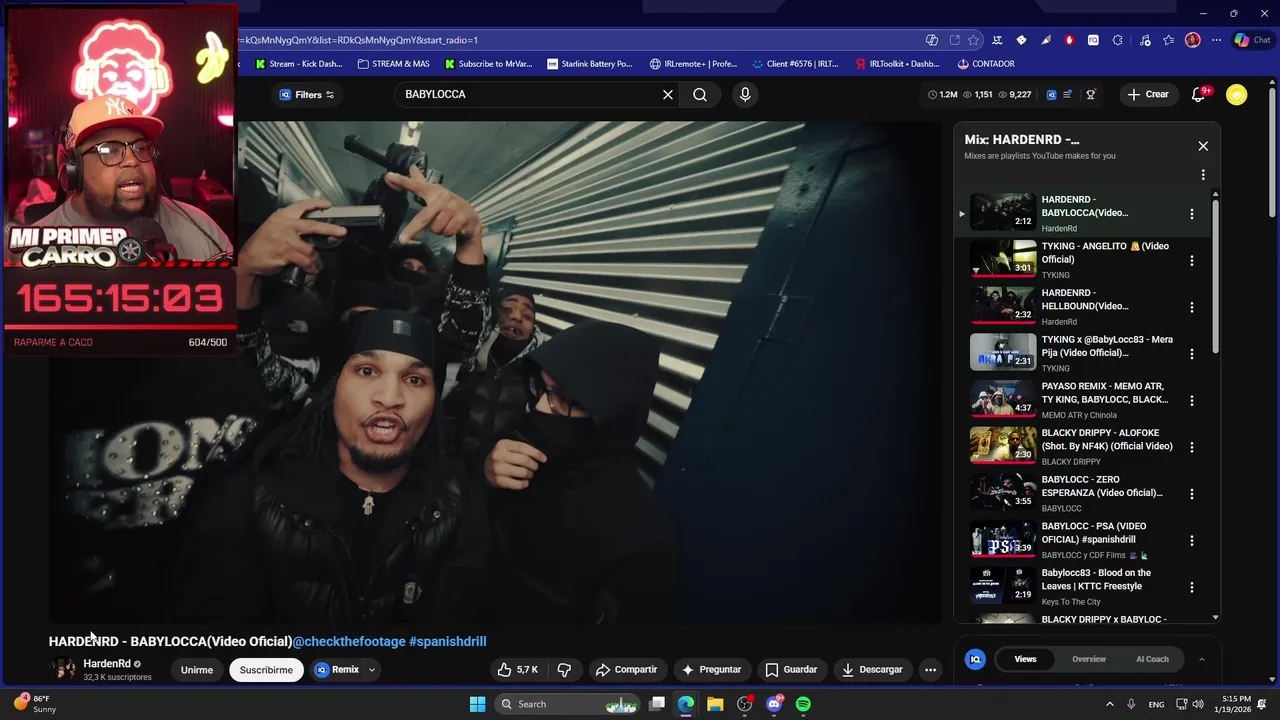Start voice search with the microphone icon
The width and height of the screenshot is (1280, 720).
tap(745, 95)
